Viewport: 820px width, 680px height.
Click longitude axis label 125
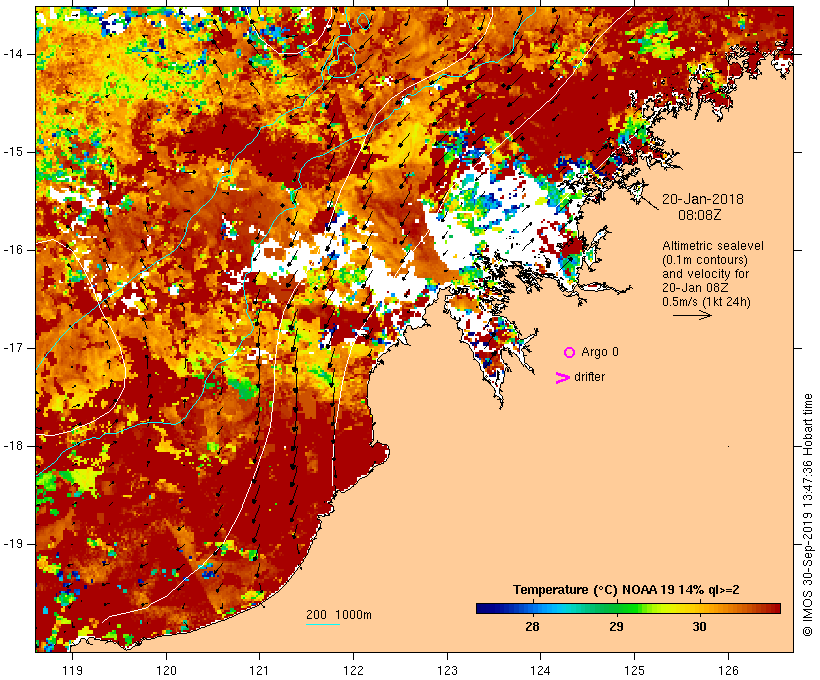[x=635, y=671]
